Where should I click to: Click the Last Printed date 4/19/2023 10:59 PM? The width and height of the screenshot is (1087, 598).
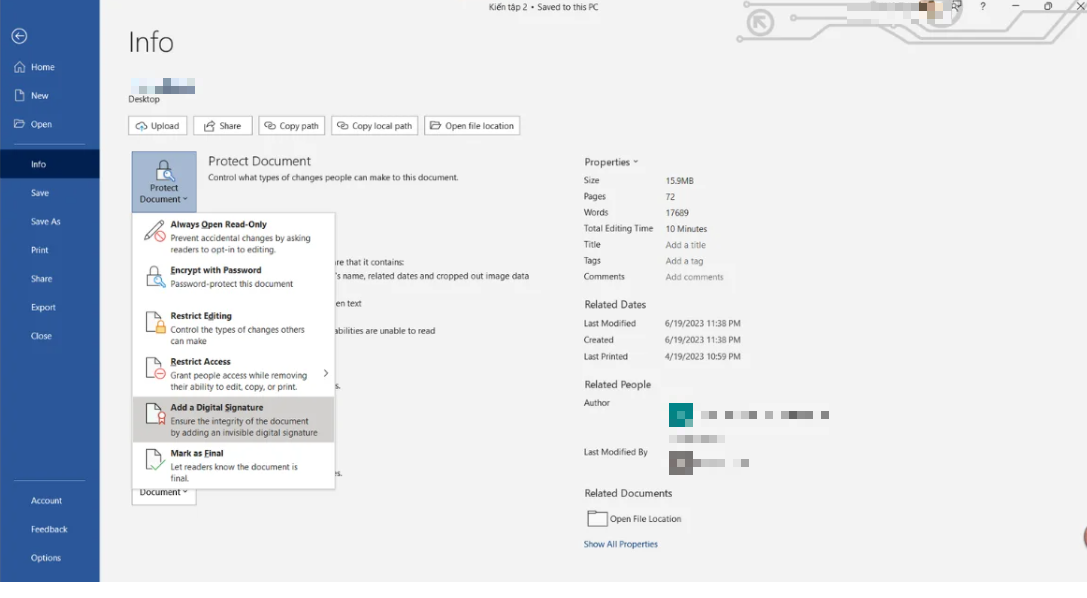[x=702, y=356]
